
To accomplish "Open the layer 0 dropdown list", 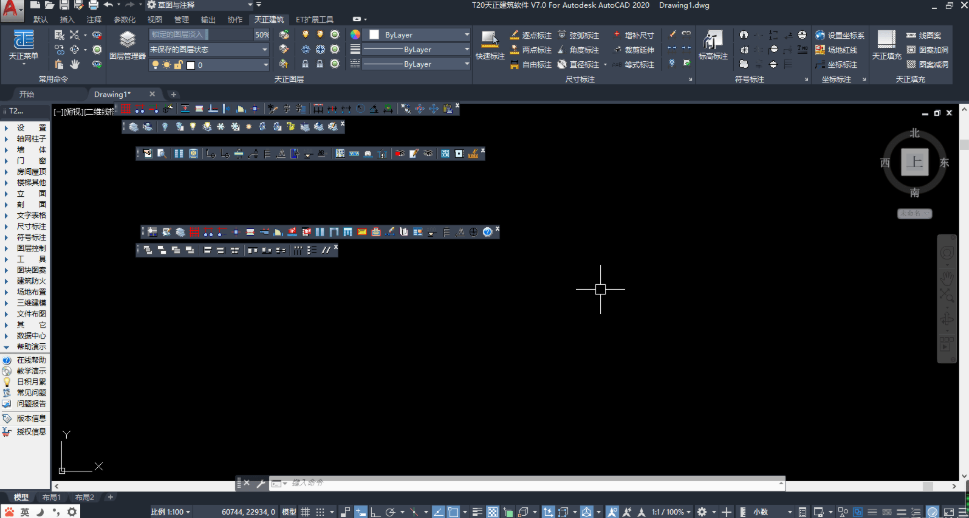I will click(x=209, y=64).
